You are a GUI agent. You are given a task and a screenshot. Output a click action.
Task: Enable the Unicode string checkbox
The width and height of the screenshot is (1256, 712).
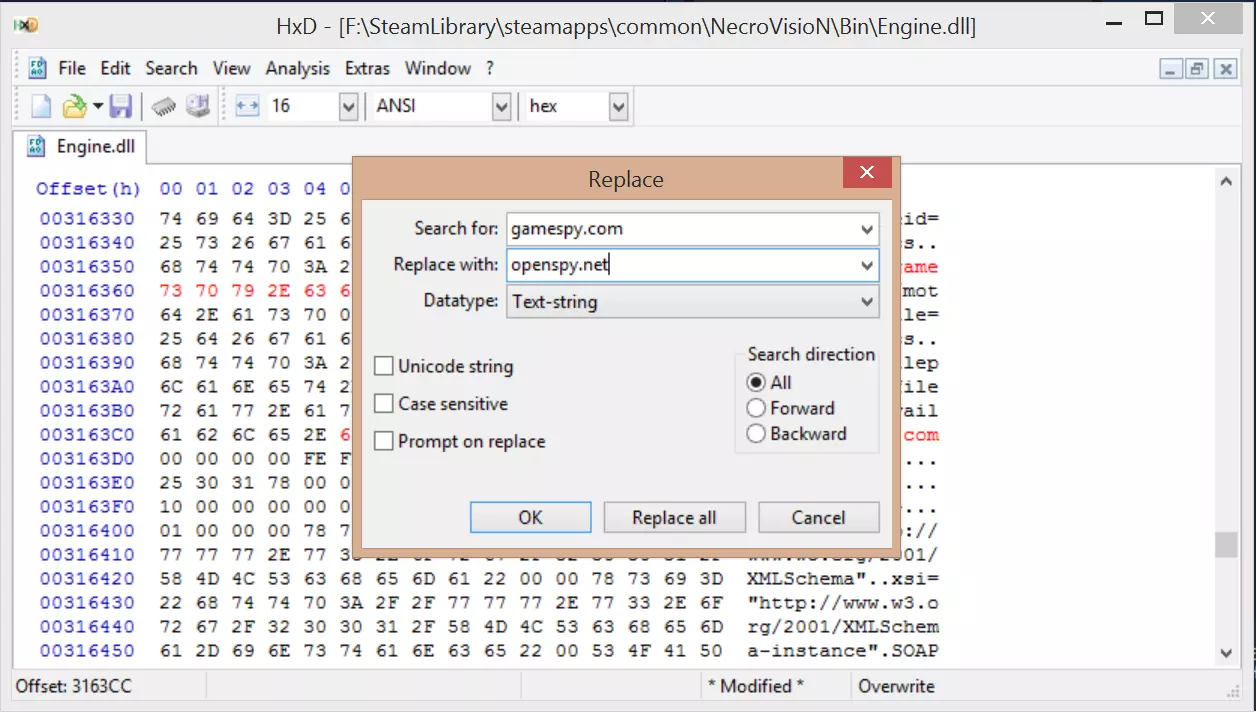click(383, 366)
